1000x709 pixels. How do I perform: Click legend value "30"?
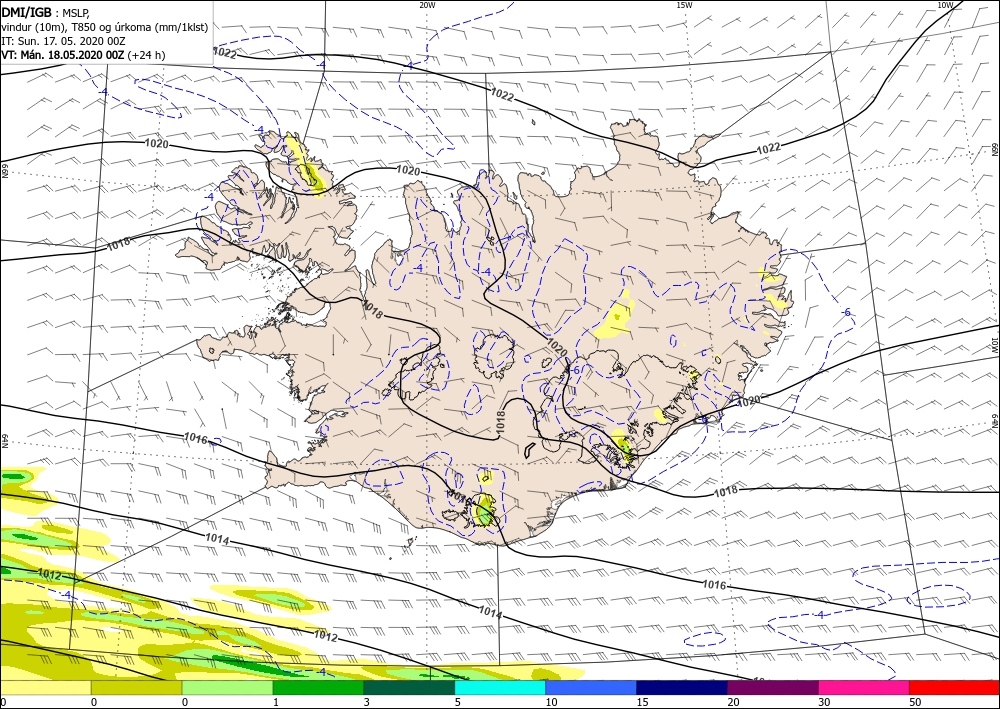click(x=824, y=702)
